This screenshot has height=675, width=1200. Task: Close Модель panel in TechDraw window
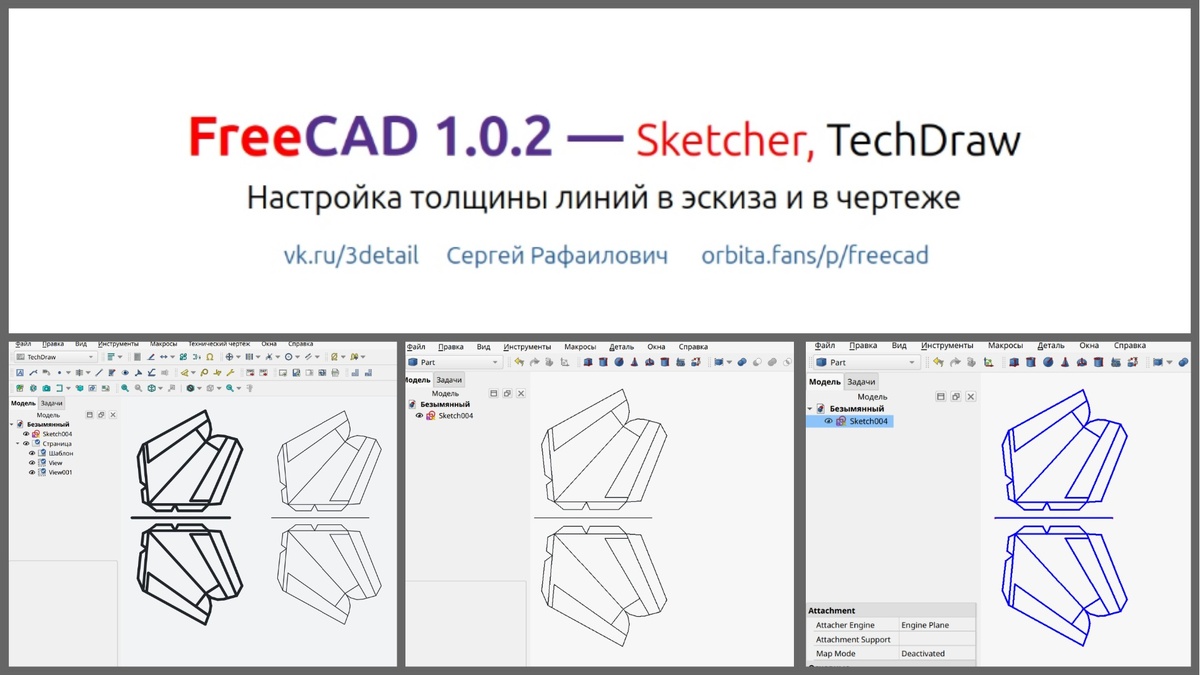pyautogui.click(x=113, y=414)
